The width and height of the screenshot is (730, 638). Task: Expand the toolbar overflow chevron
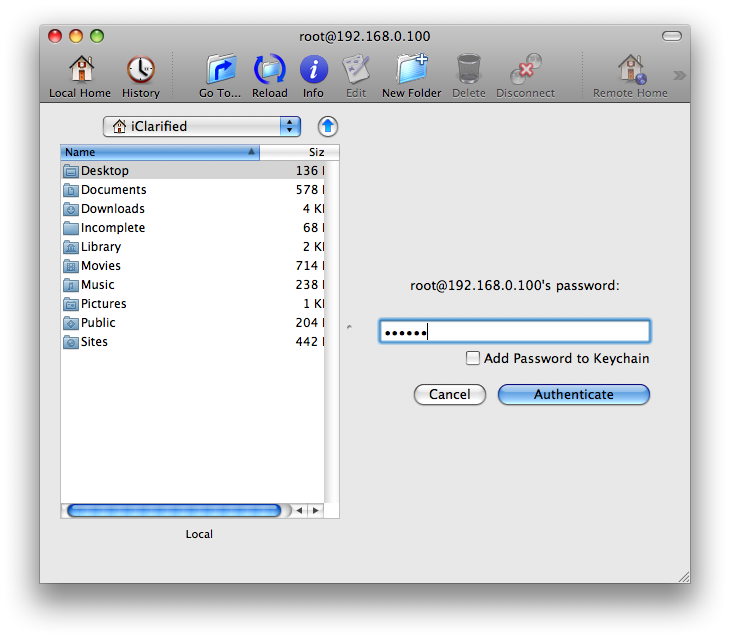pyautogui.click(x=679, y=75)
